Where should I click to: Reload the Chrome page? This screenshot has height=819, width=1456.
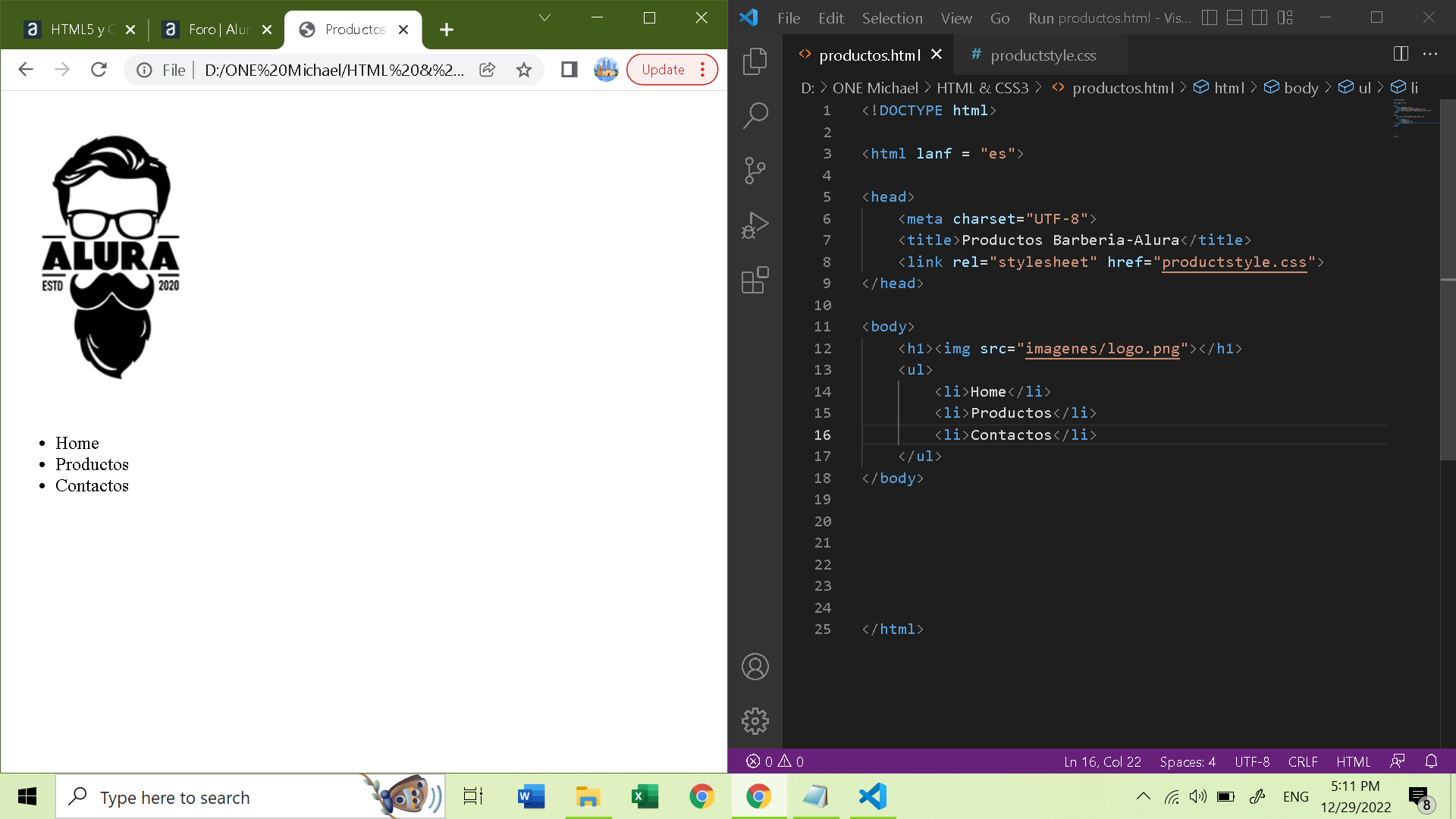pos(99,70)
